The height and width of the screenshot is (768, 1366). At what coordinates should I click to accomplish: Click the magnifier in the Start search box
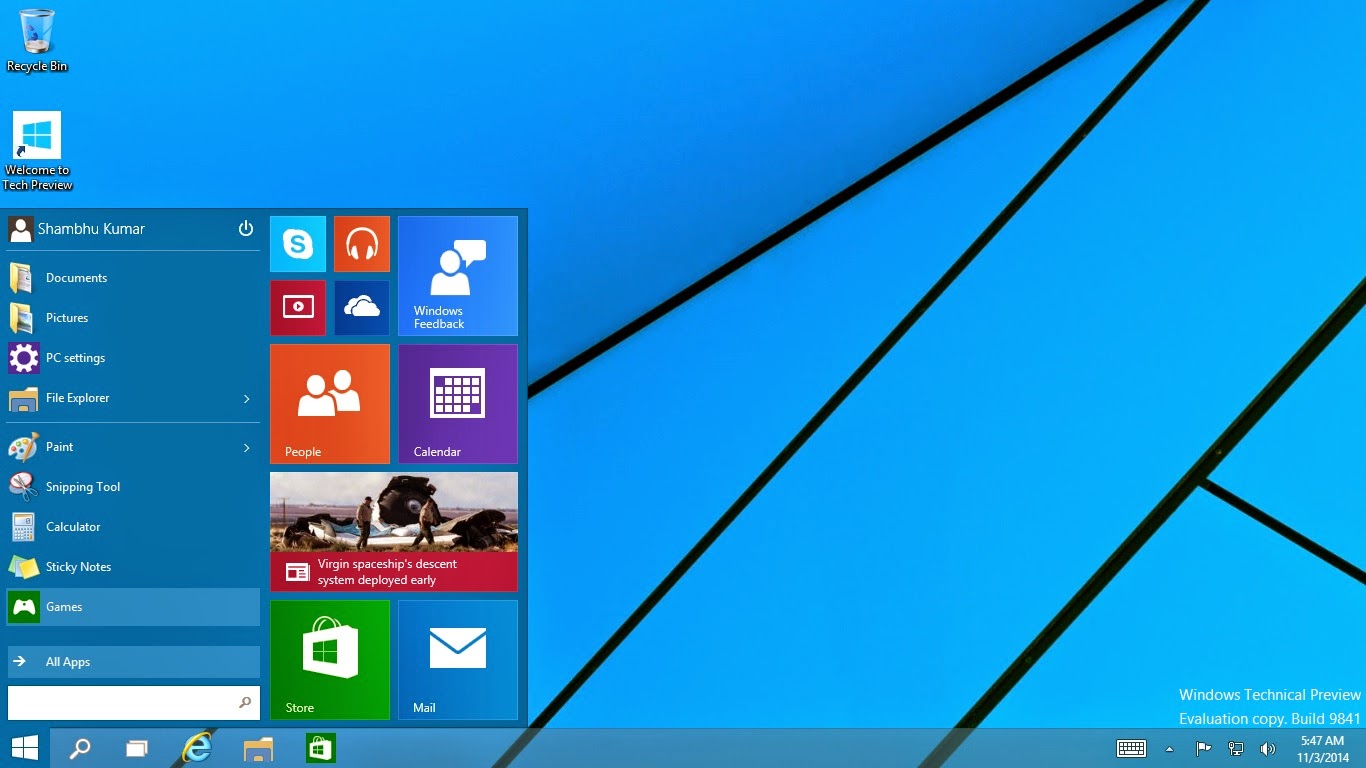245,703
